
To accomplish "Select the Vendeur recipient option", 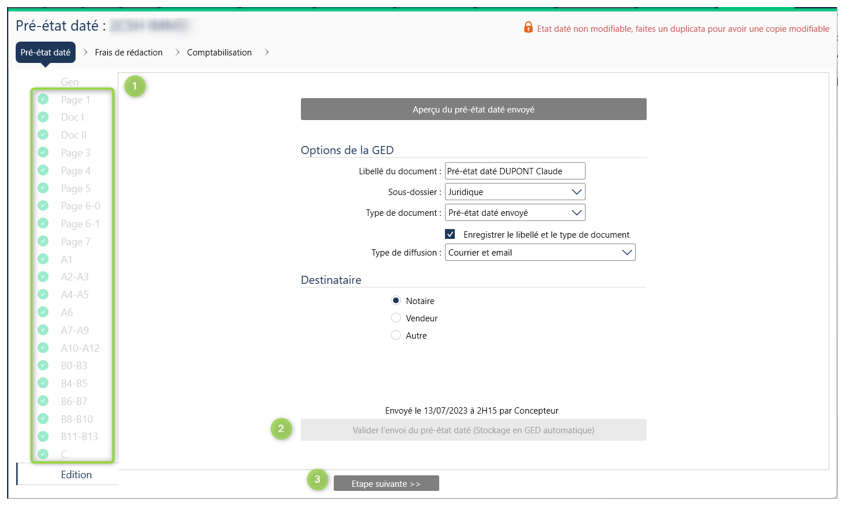I will (396, 318).
